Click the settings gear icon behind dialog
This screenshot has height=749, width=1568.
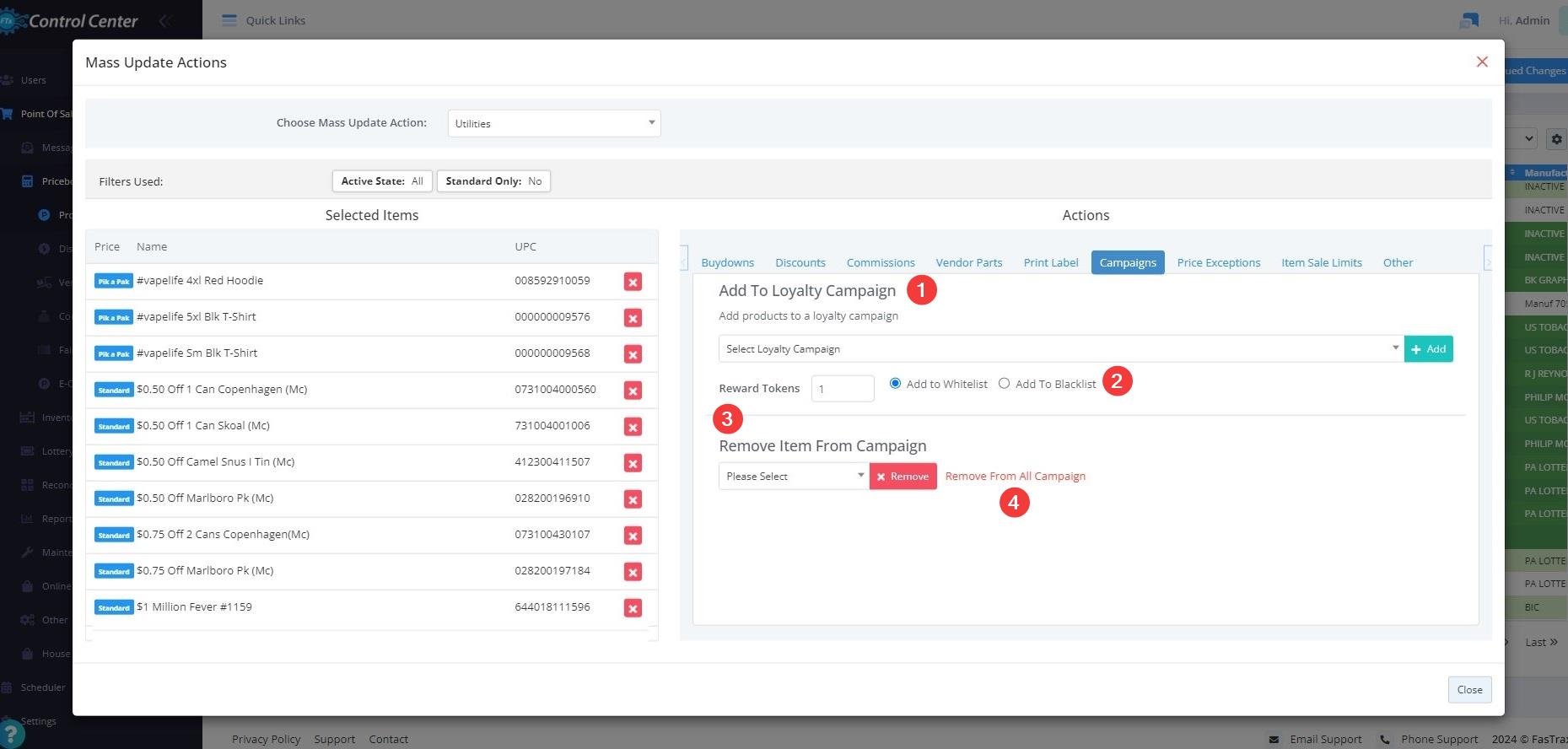point(1557,138)
